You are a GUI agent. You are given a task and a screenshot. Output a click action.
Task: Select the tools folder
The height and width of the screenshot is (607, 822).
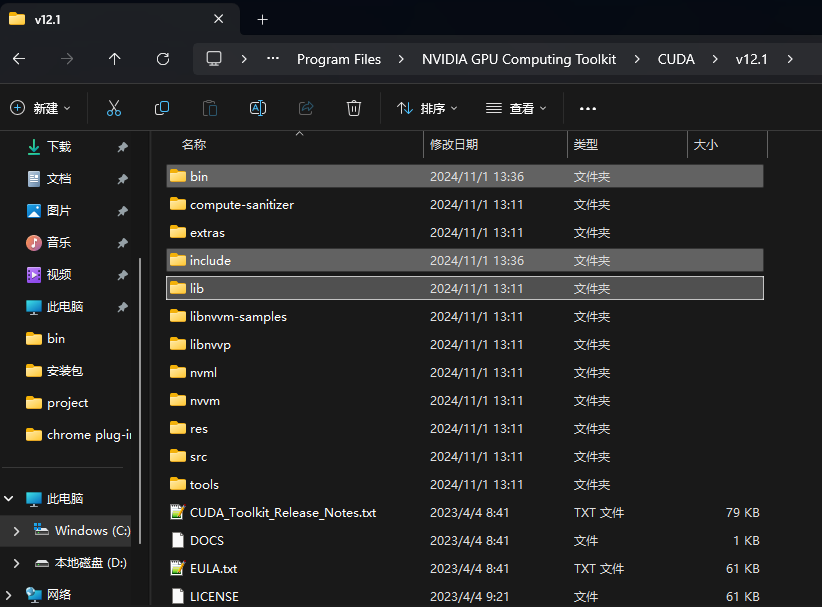(x=465, y=484)
